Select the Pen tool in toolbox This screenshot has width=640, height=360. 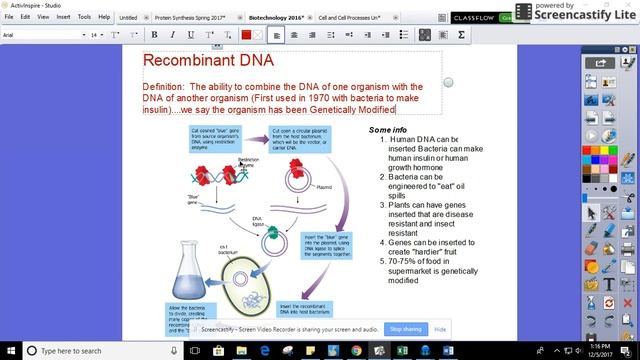click(591, 231)
